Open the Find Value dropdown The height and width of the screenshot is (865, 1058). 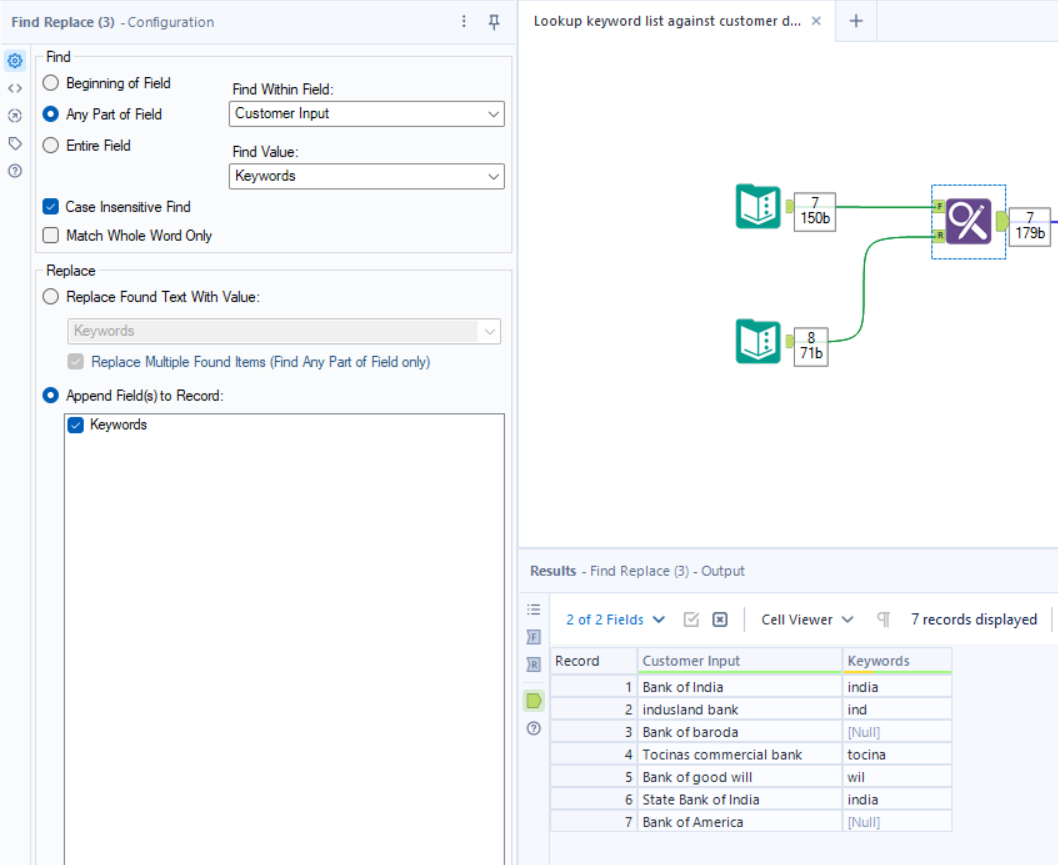point(366,176)
